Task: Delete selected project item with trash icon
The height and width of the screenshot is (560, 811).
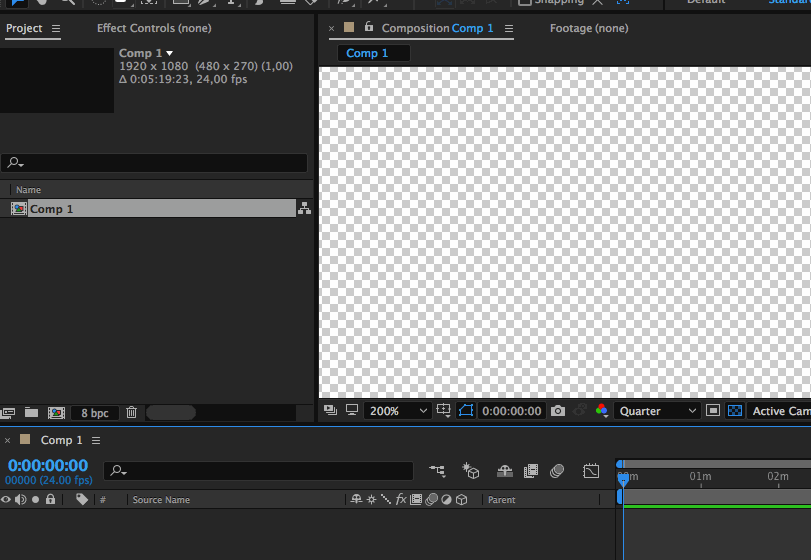Action: pos(131,412)
